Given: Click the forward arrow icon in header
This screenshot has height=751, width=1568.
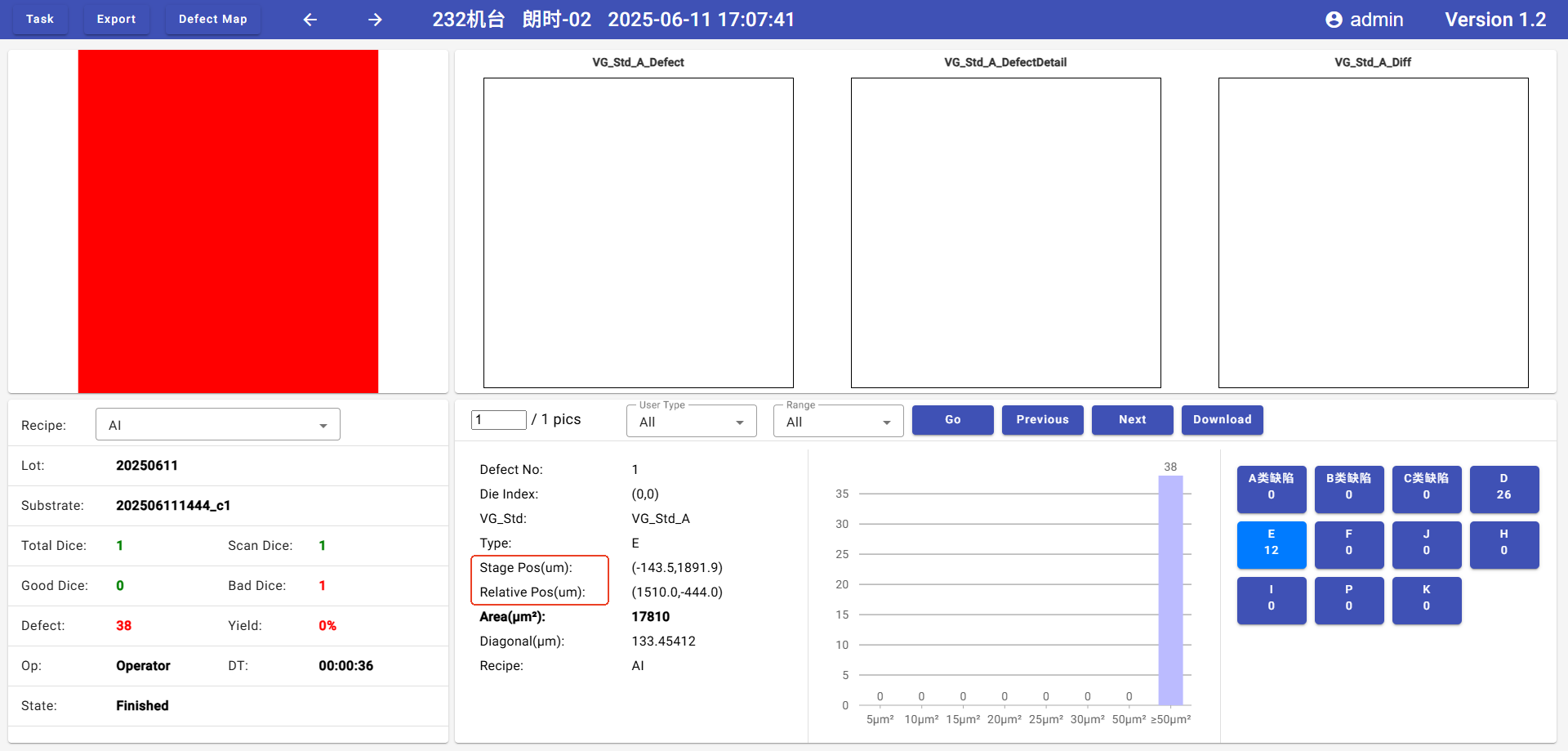Looking at the screenshot, I should [375, 20].
